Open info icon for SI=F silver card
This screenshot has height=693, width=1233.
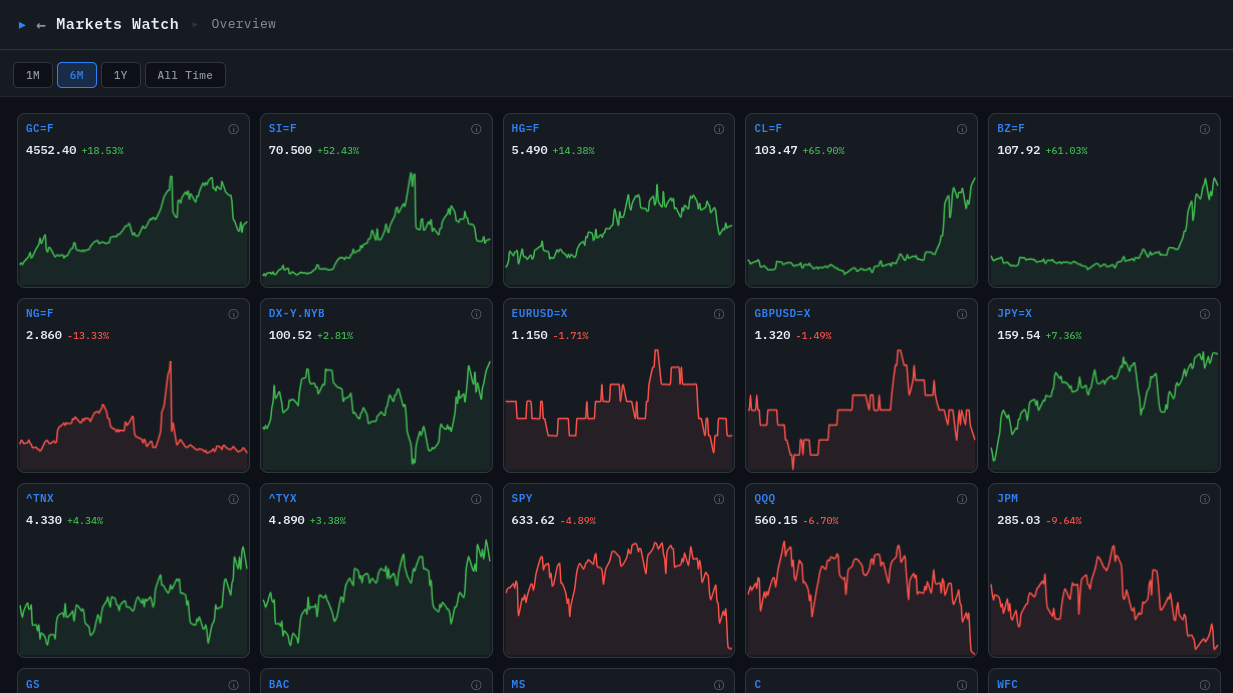(476, 129)
